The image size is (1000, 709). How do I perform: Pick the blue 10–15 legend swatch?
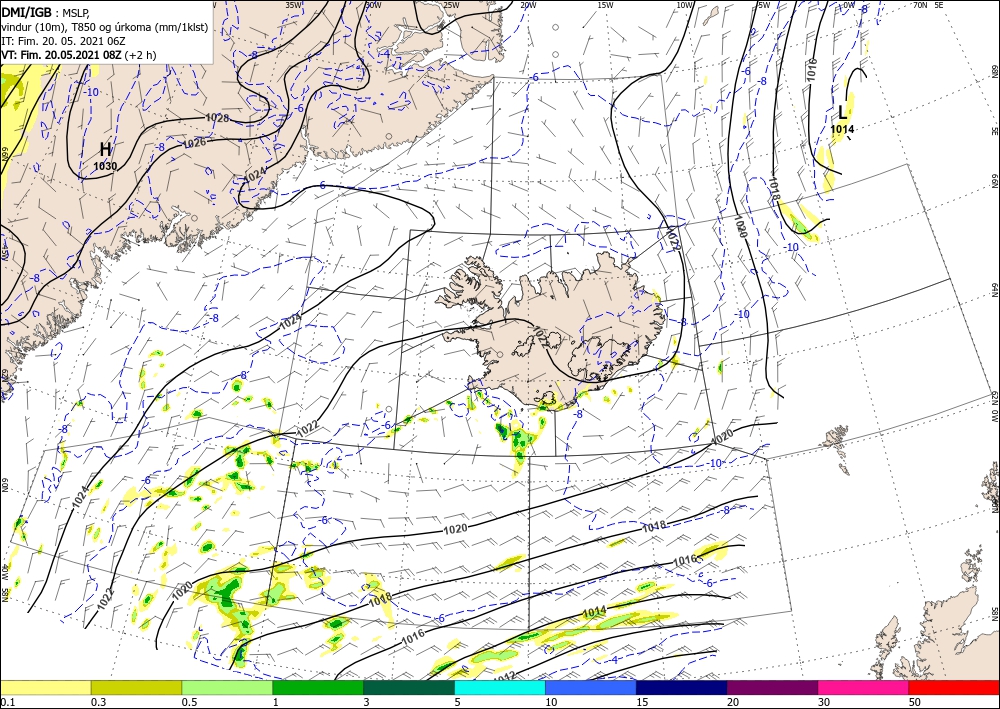click(591, 687)
